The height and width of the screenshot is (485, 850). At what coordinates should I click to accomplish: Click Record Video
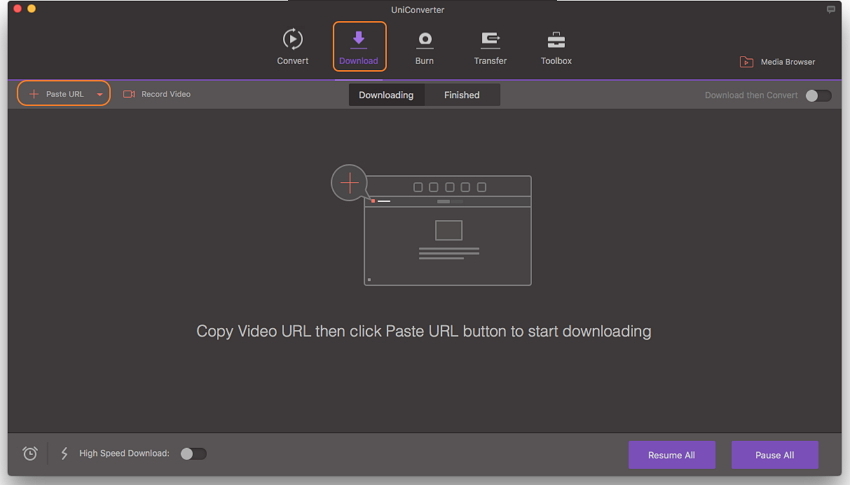click(x=157, y=94)
